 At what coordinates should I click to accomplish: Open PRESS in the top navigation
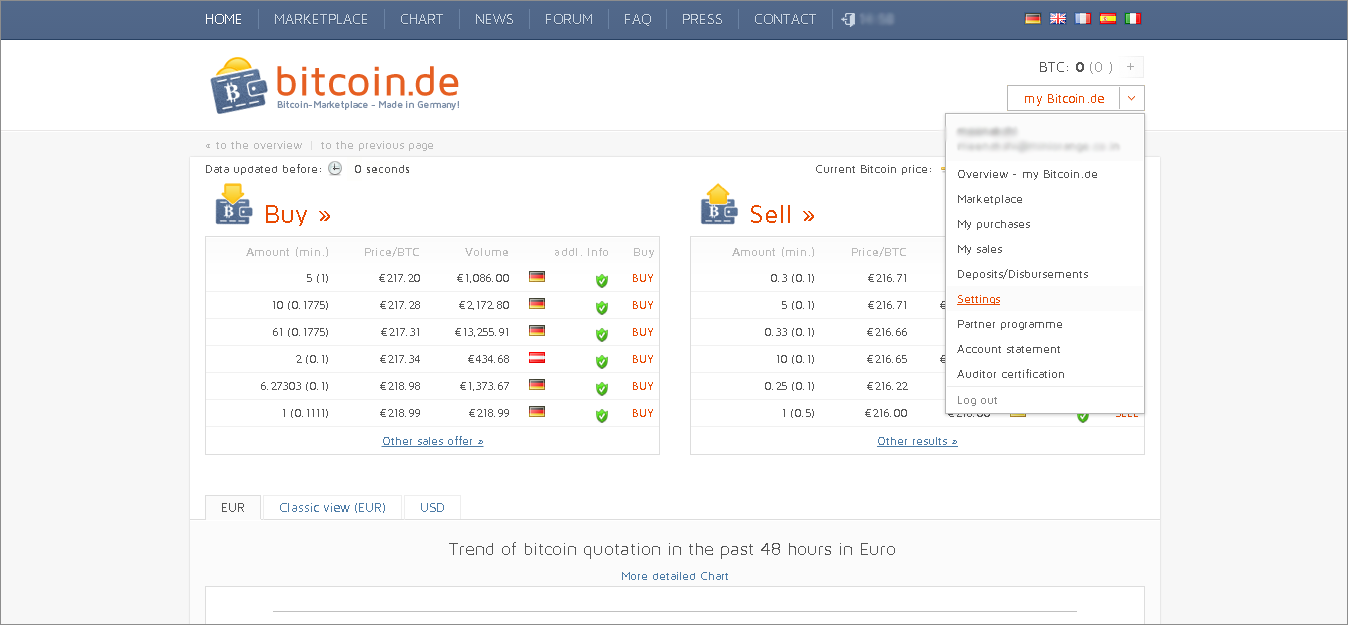(x=702, y=19)
